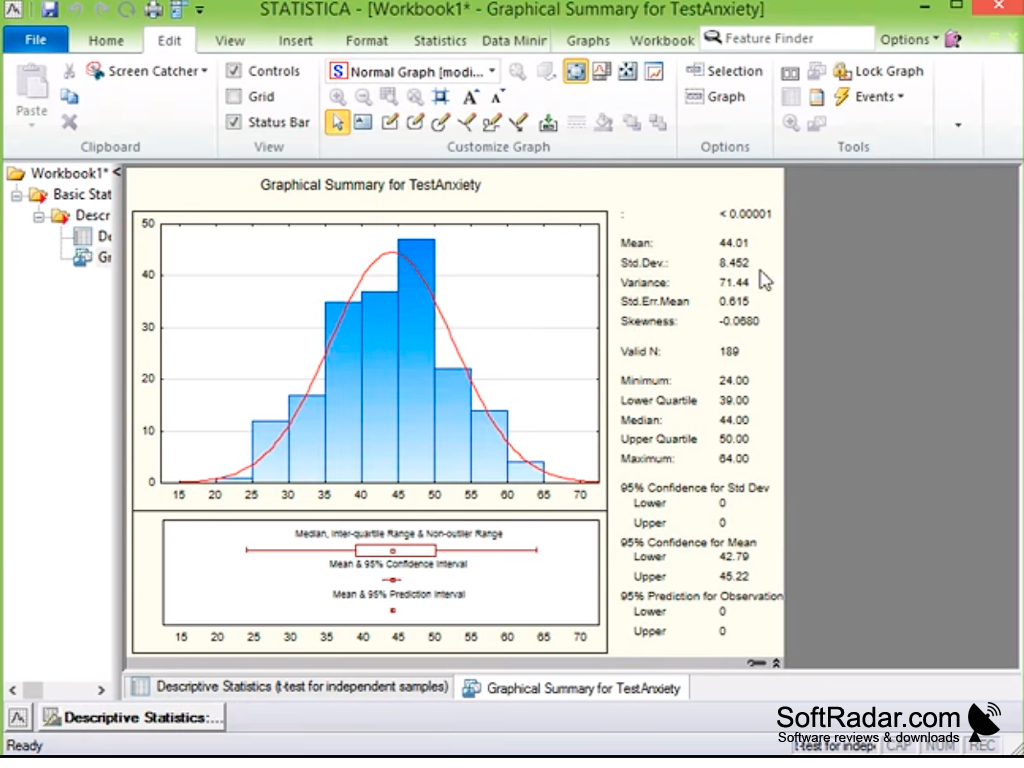Viewport: 1024px width, 768px height.
Task: Open the Screen Catcher dropdown
Action: [x=147, y=71]
